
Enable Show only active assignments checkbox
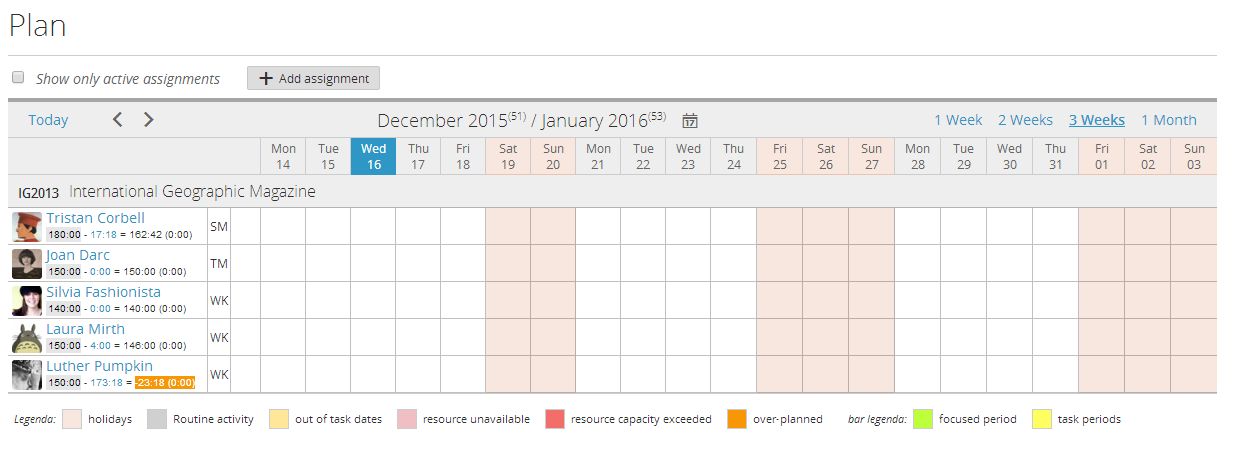click(x=18, y=78)
